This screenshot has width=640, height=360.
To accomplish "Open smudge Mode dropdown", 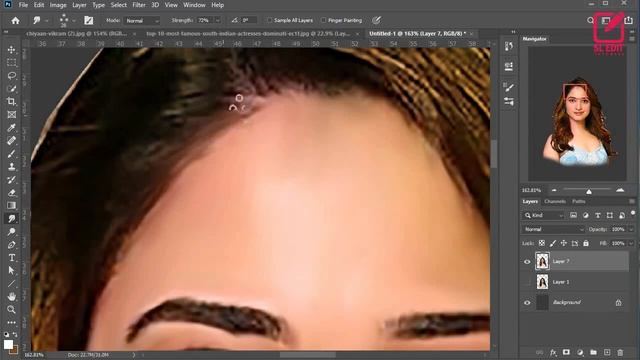I will 142,20.
